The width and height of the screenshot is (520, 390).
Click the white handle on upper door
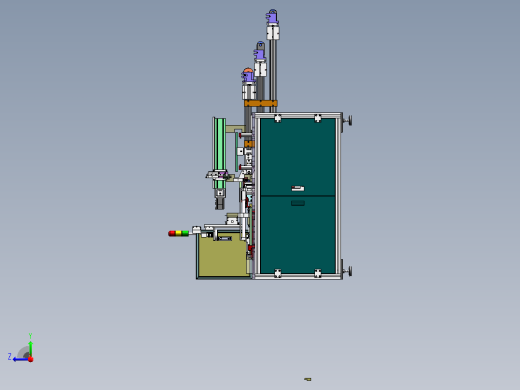[298, 189]
